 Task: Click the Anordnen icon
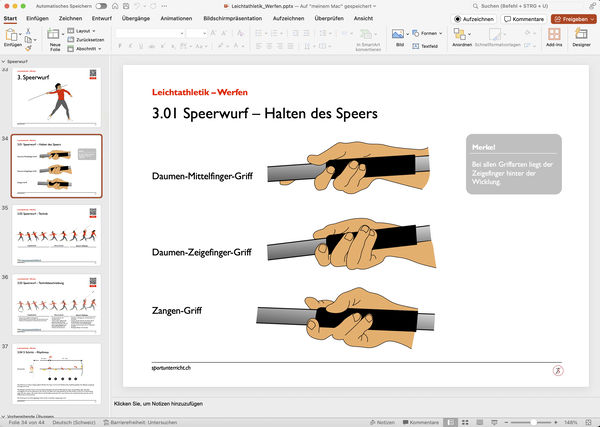point(459,34)
